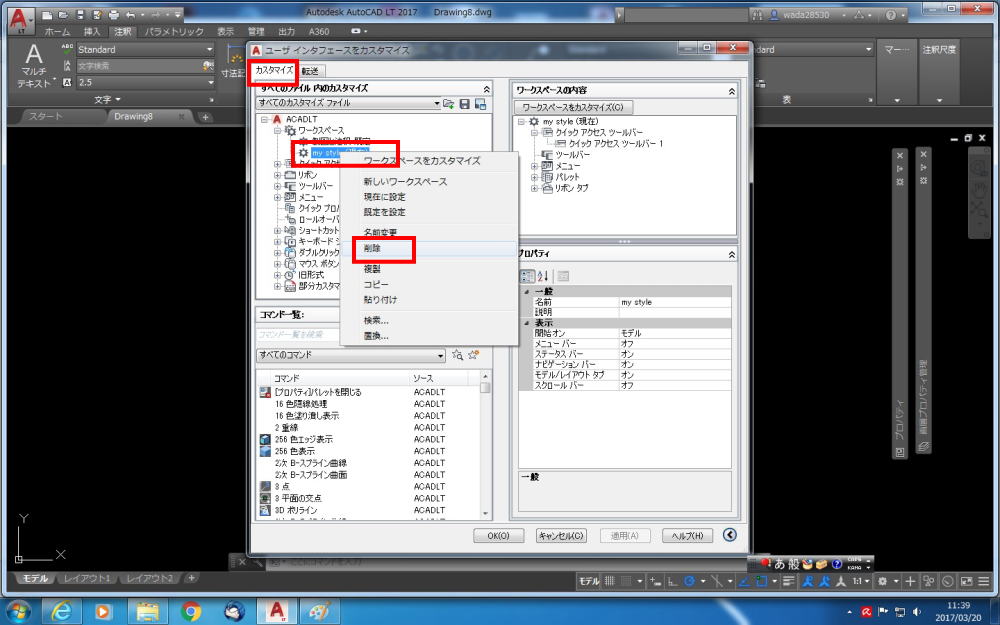Open Google Chrome from the taskbar

point(190,612)
